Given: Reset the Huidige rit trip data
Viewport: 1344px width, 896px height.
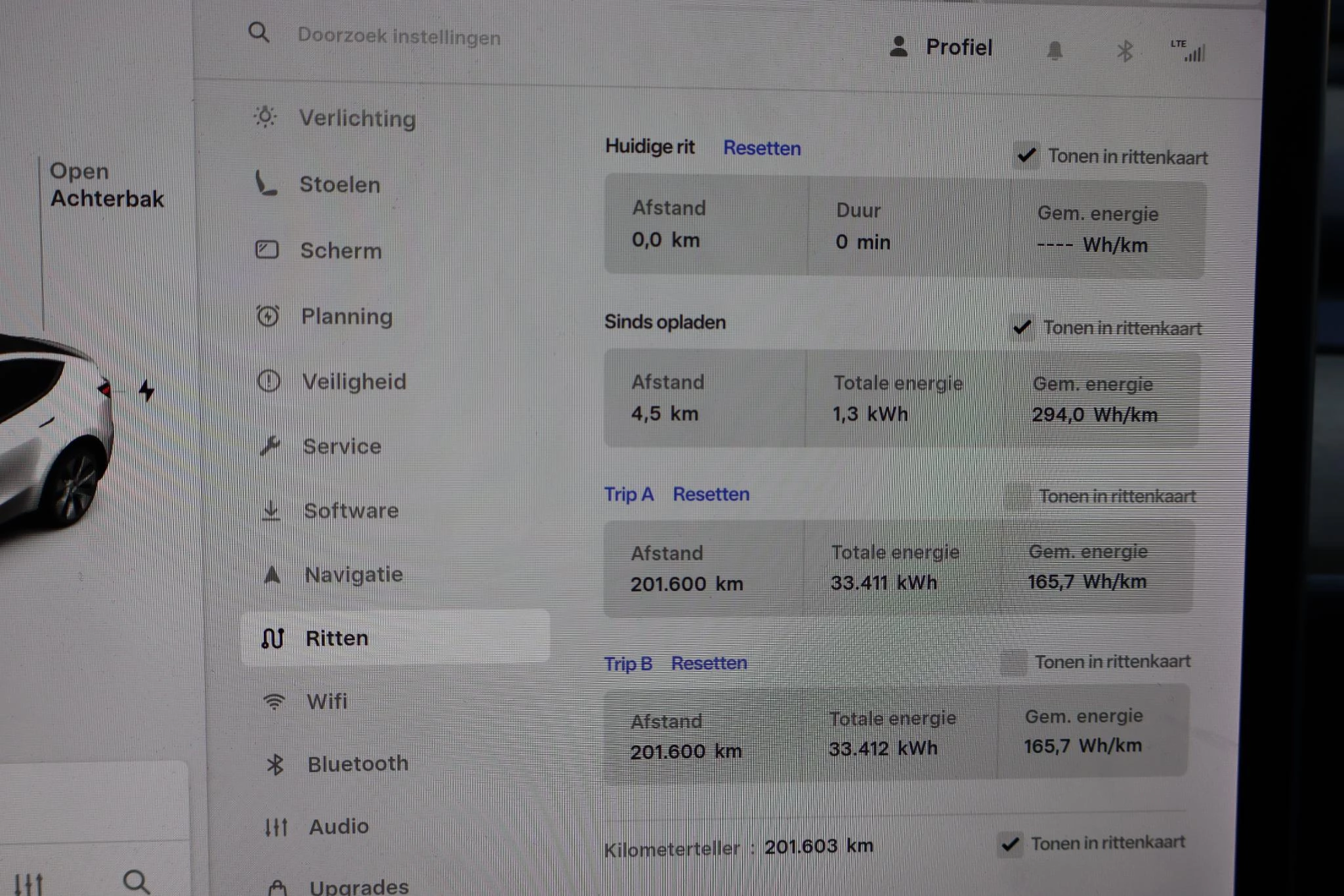Looking at the screenshot, I should (761, 148).
